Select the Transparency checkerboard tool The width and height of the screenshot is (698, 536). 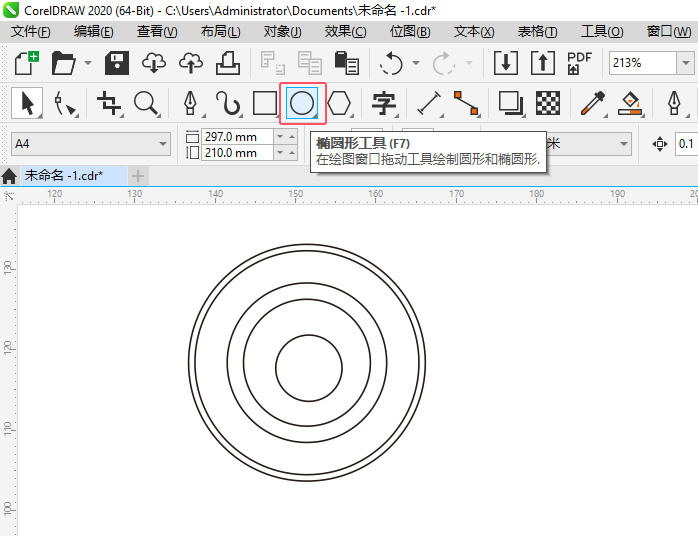coord(548,103)
